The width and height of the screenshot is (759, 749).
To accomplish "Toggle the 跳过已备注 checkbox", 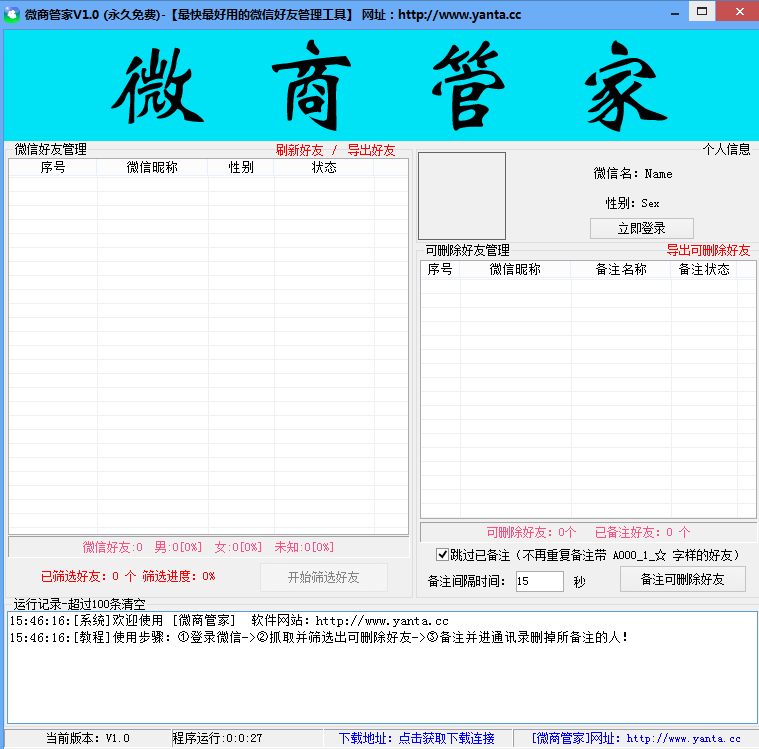I will pos(442,554).
